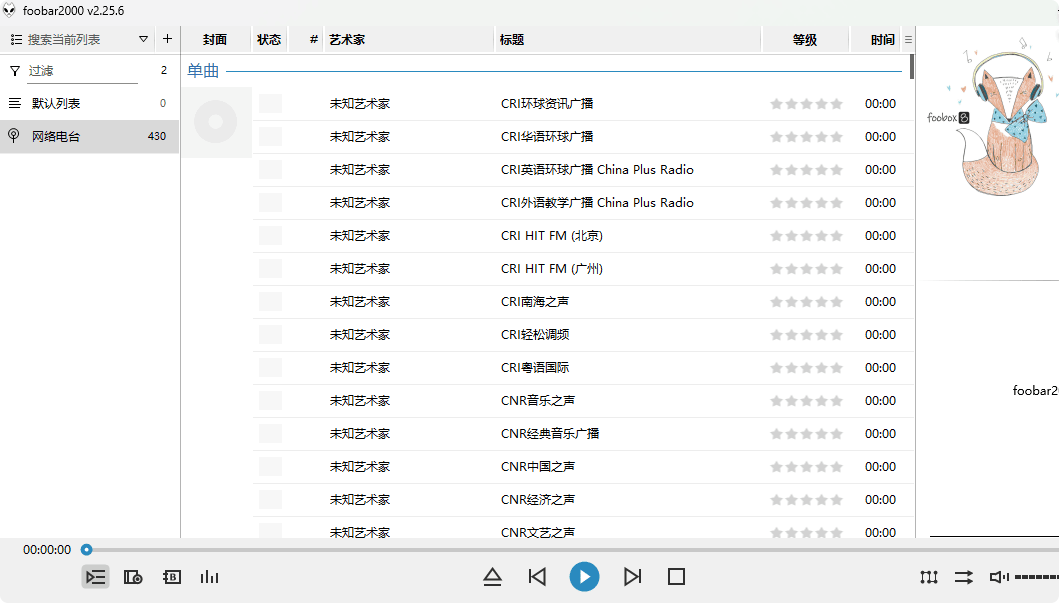This screenshot has width=1059, height=603.
Task: Stop playback with the square button
Action: tap(676, 577)
